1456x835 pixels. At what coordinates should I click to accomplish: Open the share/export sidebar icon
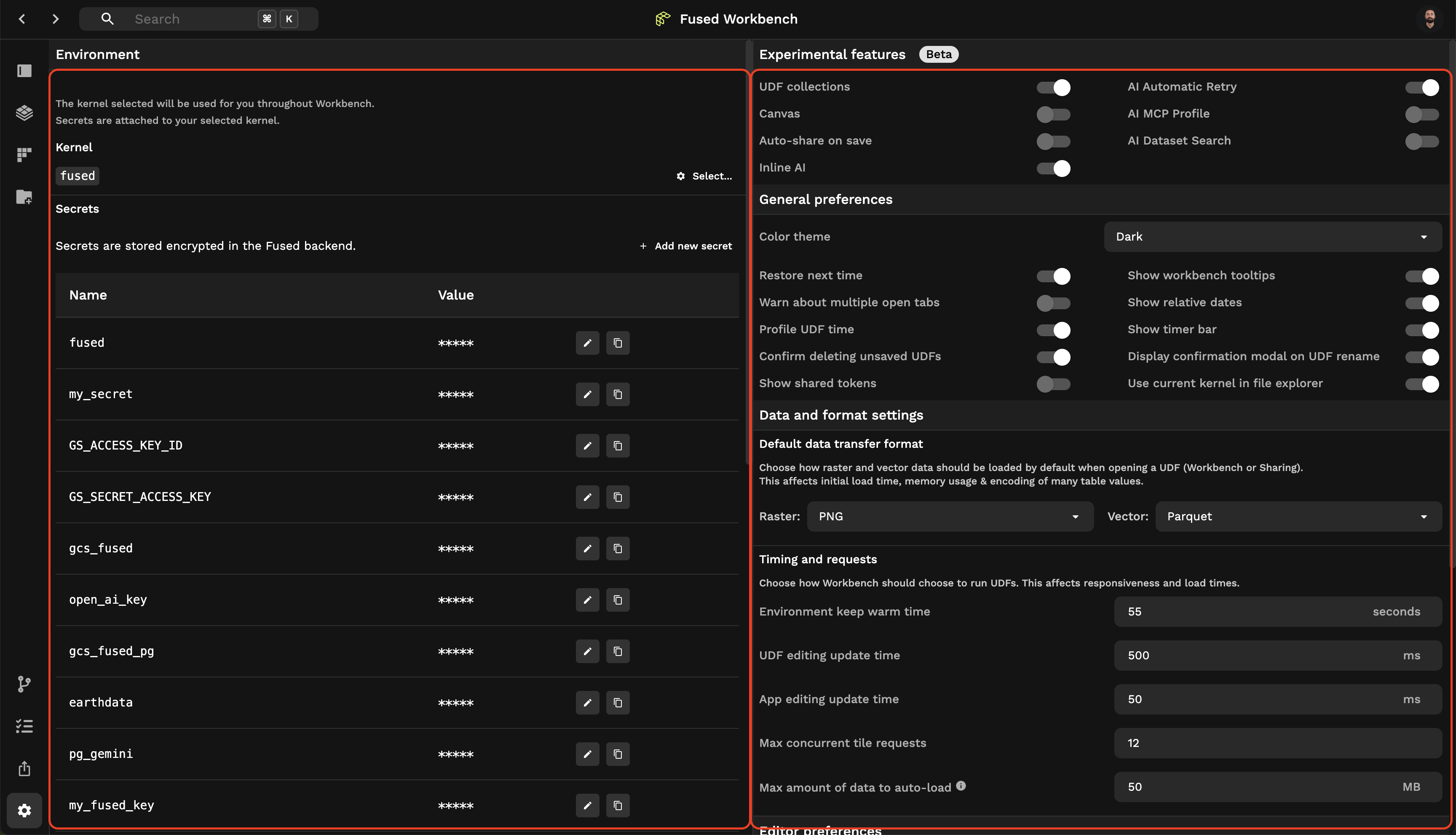24,768
